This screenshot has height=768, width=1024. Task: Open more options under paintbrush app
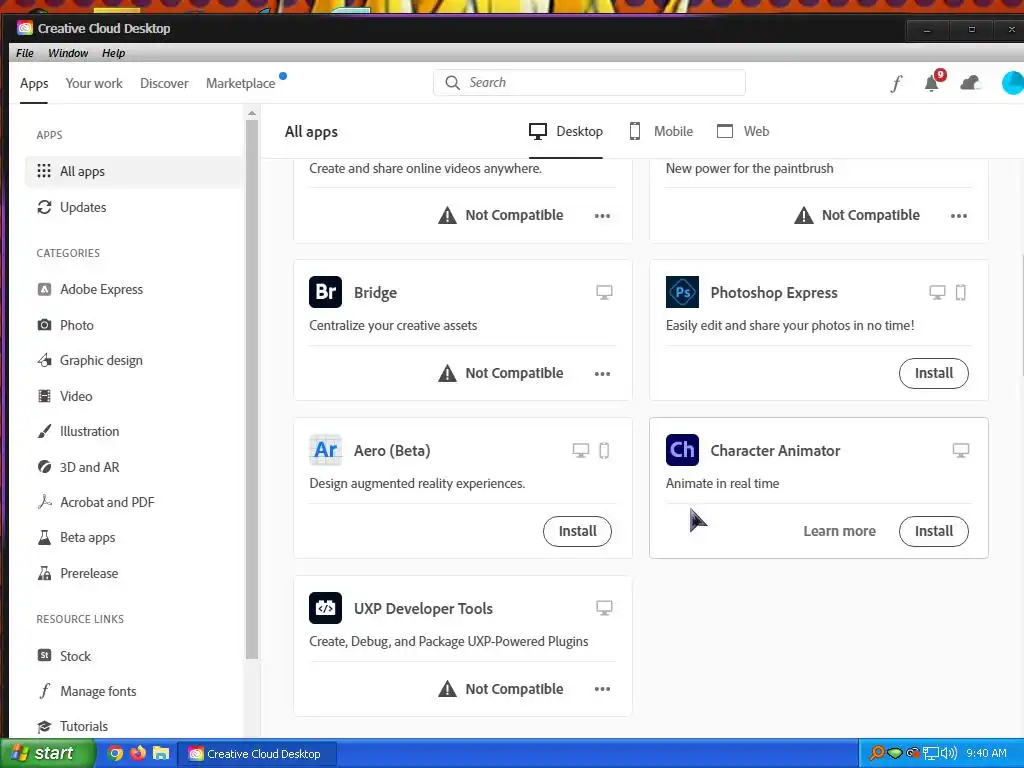(959, 216)
